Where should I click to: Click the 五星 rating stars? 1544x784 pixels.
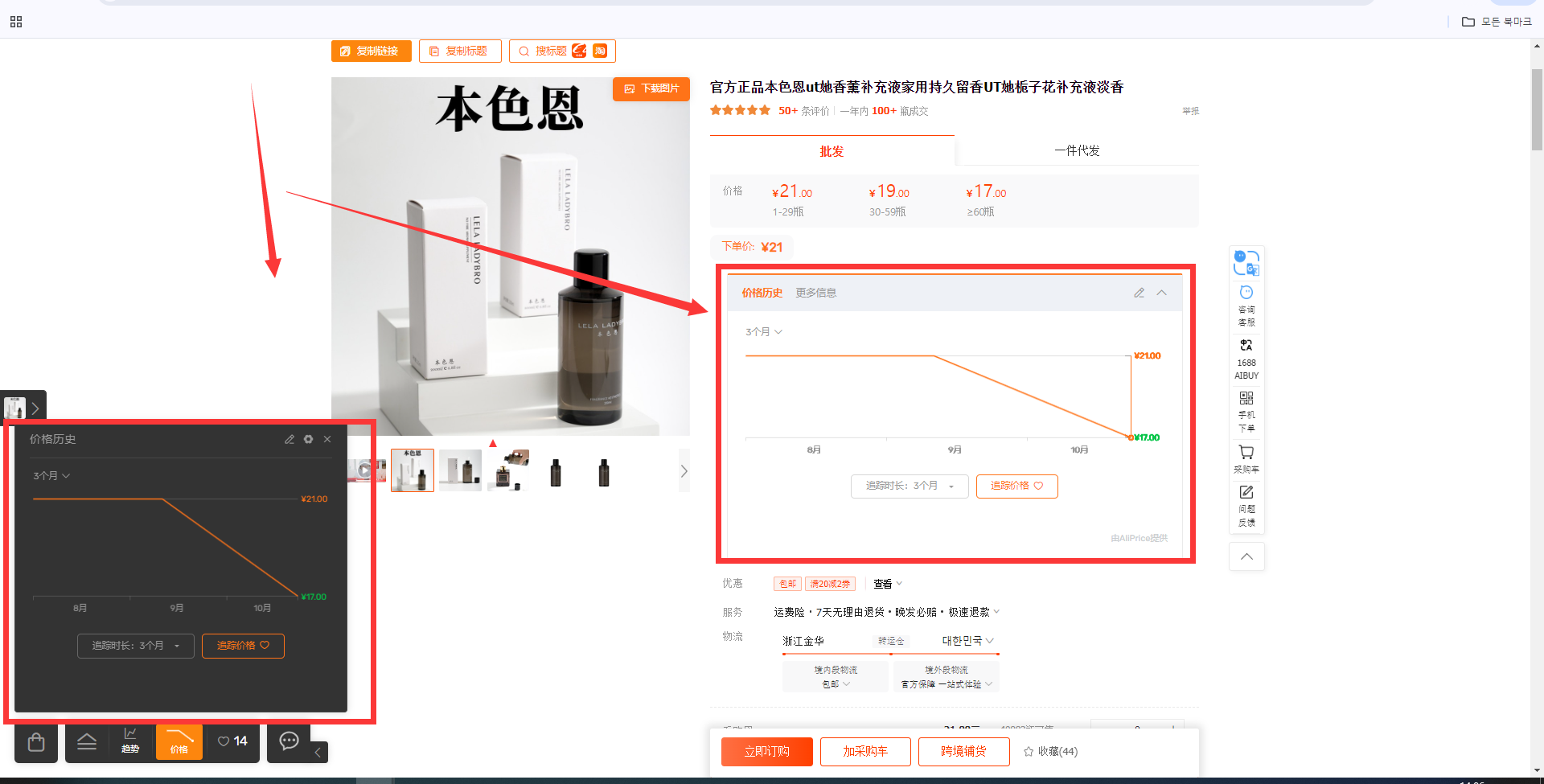pyautogui.click(x=740, y=110)
